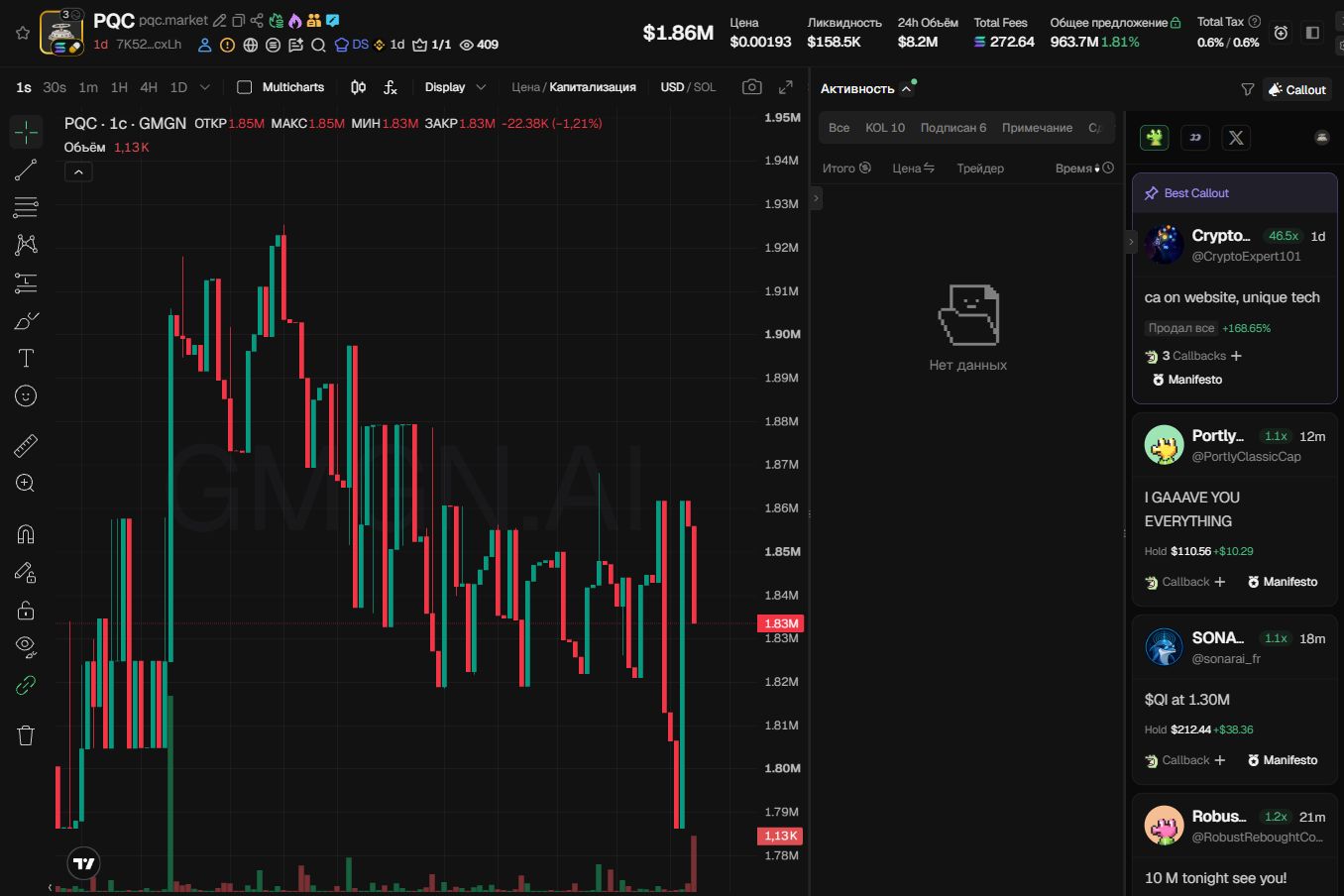The image size is (1344, 896).
Task: Enable magnet mode for drawings
Action: click(26, 534)
